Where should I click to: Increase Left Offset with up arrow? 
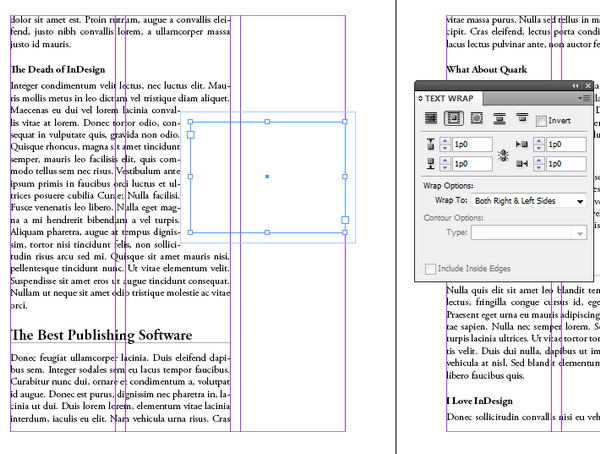click(539, 141)
